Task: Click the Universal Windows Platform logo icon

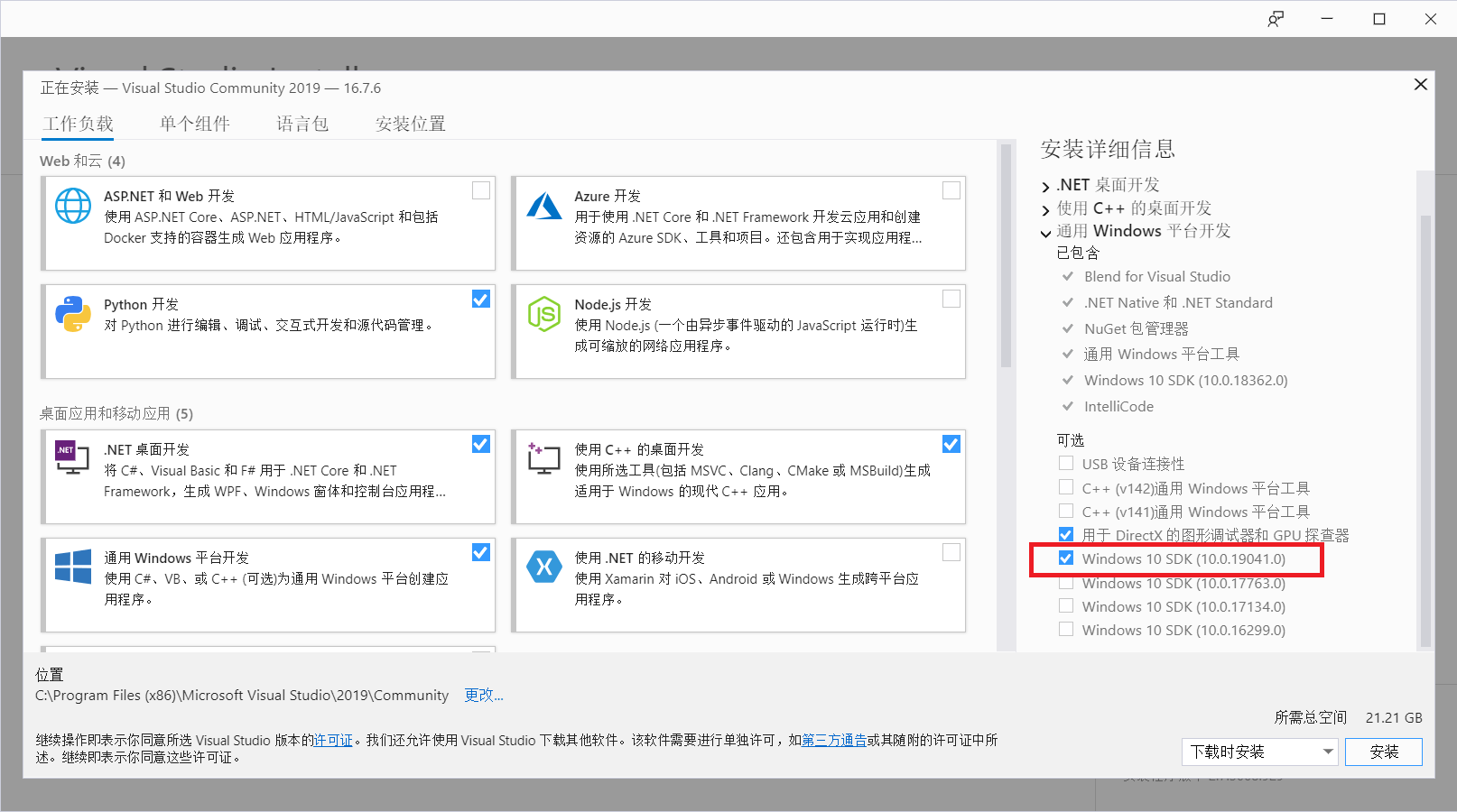Action: 73,567
